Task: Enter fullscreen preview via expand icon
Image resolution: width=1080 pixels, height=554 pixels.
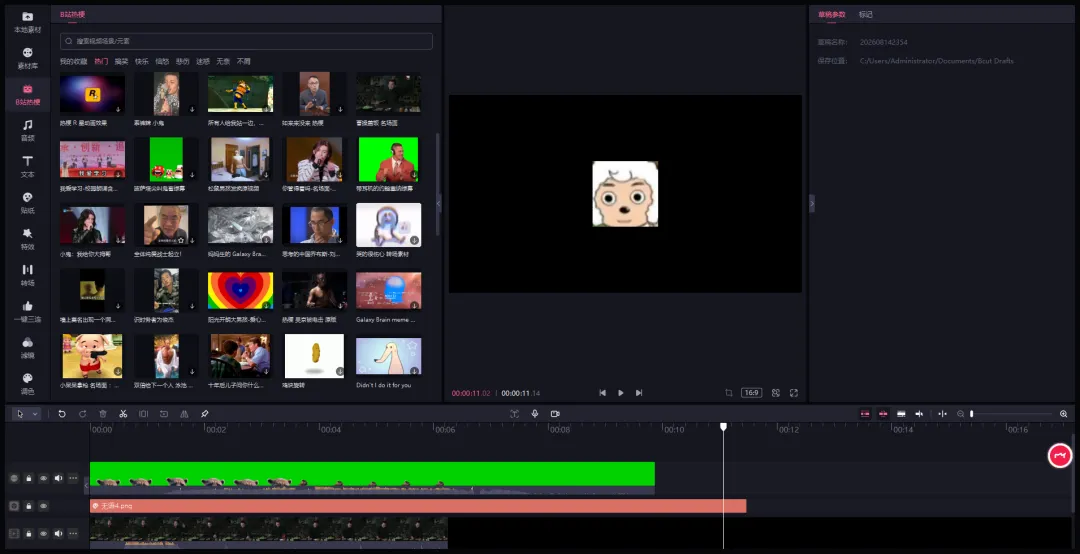Action: pos(793,393)
